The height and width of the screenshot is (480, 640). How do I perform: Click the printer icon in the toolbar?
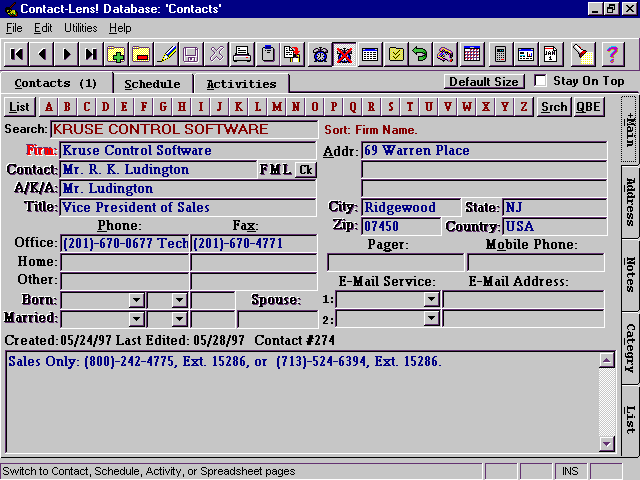[243, 54]
